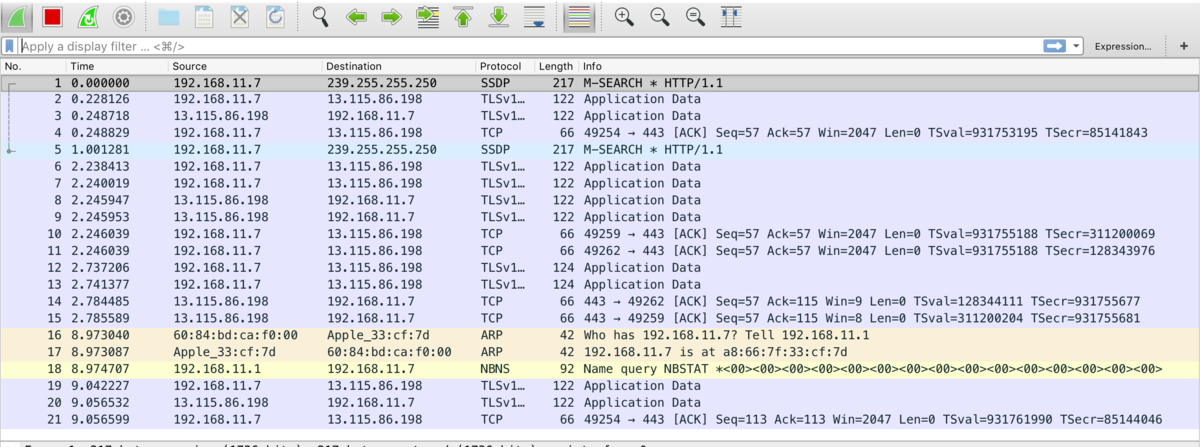Zoom in the main window text
Screen dimensions: 1200x447
624,16
